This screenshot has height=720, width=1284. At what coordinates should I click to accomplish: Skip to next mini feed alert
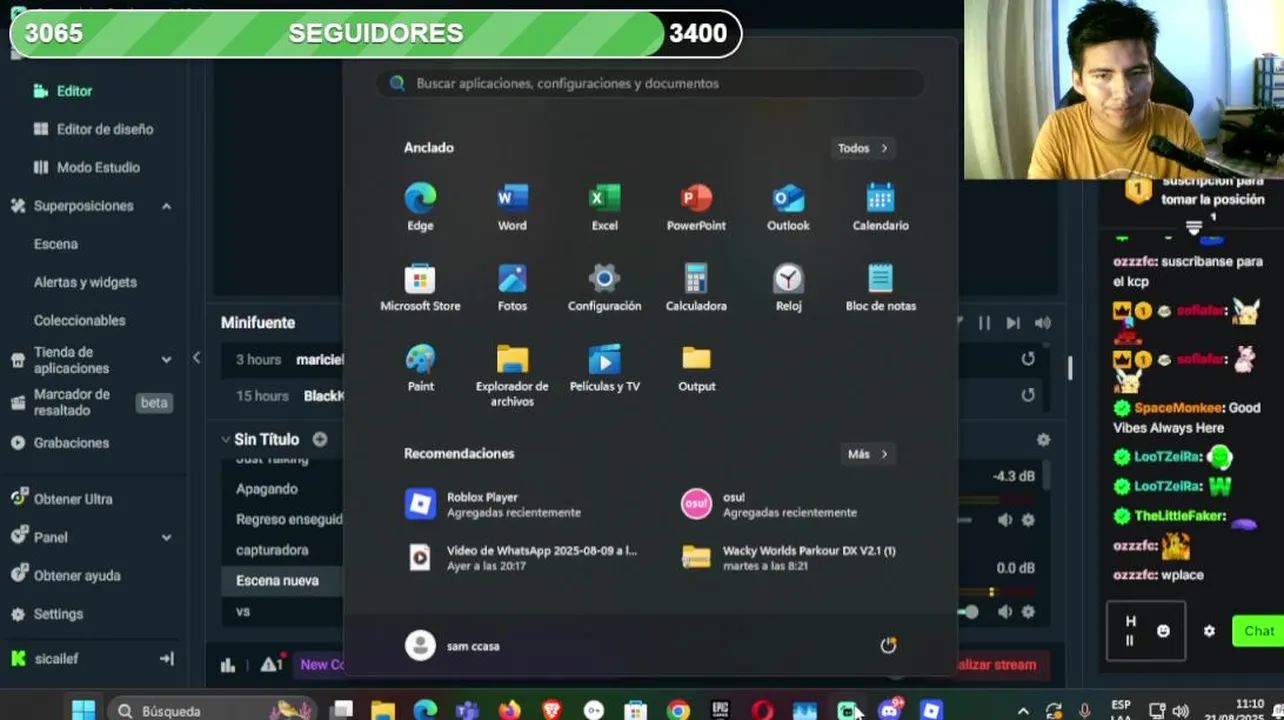pyautogui.click(x=1013, y=323)
